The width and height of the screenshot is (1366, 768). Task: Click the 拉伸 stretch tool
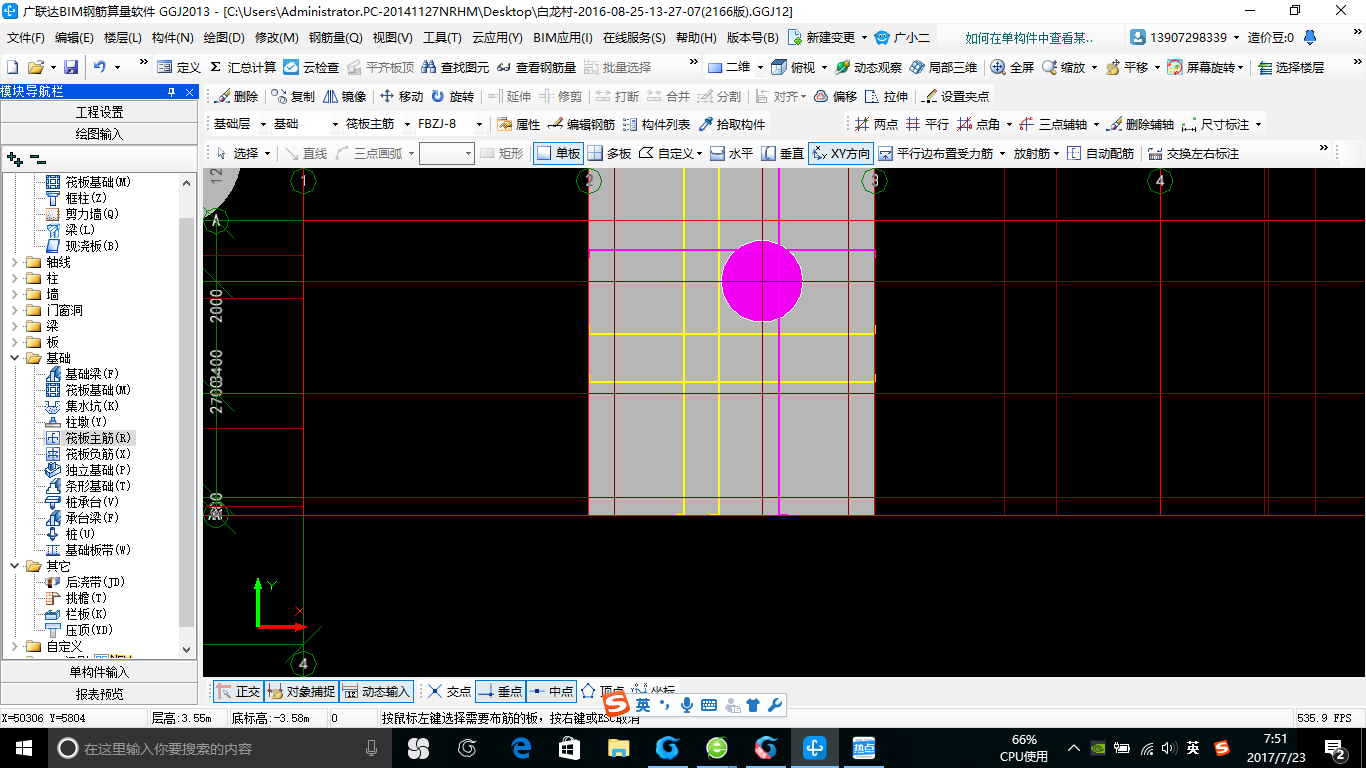click(887, 97)
